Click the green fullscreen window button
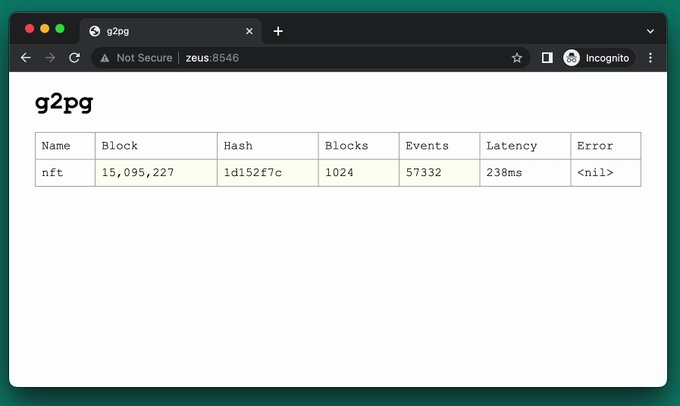This screenshot has height=406, width=680. click(60, 29)
